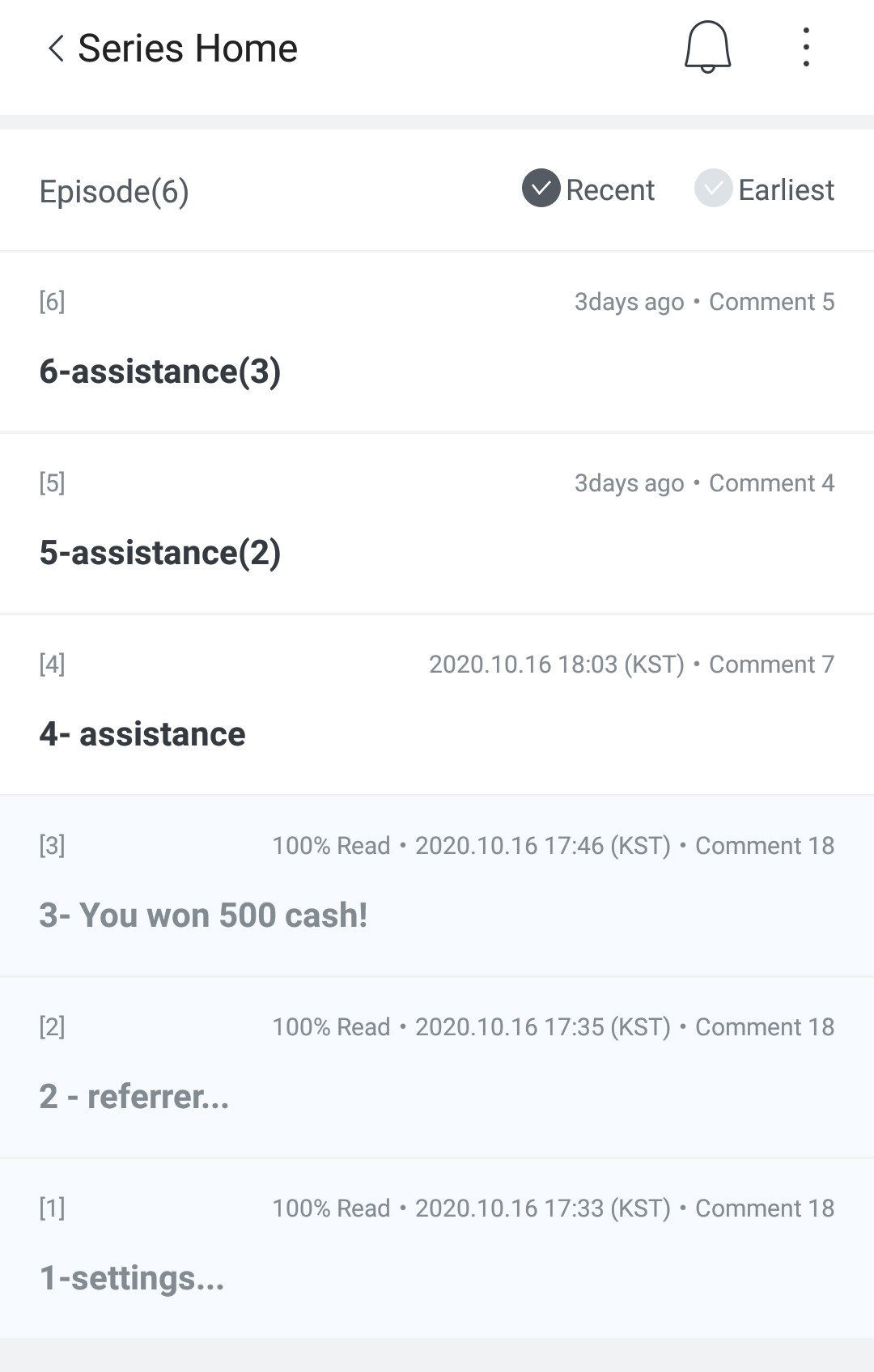This screenshot has width=874, height=1372.
Task: Tap the [1] episode number label
Action: click(x=52, y=1208)
